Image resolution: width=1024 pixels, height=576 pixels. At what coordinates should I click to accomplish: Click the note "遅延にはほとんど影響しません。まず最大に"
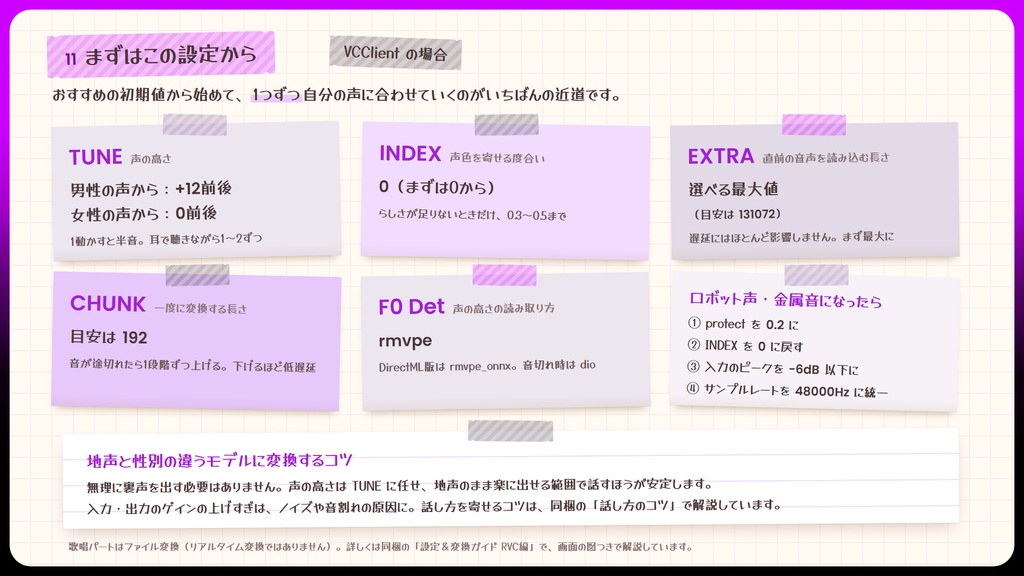point(791,237)
